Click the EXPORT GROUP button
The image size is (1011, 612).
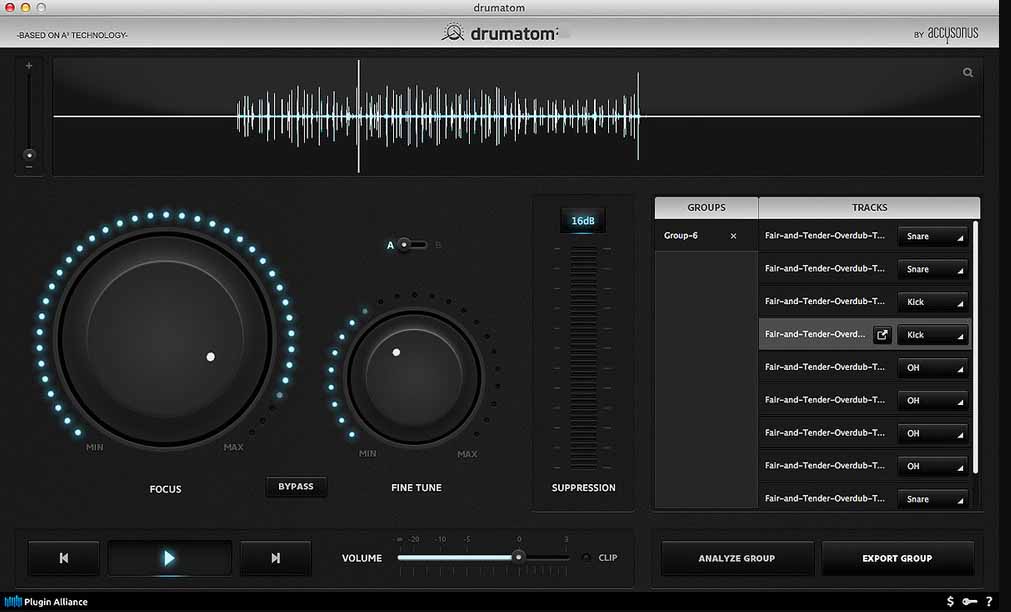pos(897,558)
